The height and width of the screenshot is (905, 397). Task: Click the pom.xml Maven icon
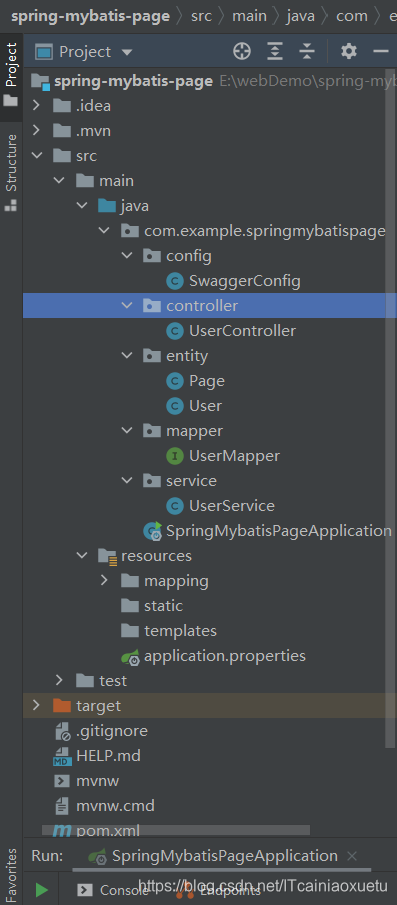[62, 831]
